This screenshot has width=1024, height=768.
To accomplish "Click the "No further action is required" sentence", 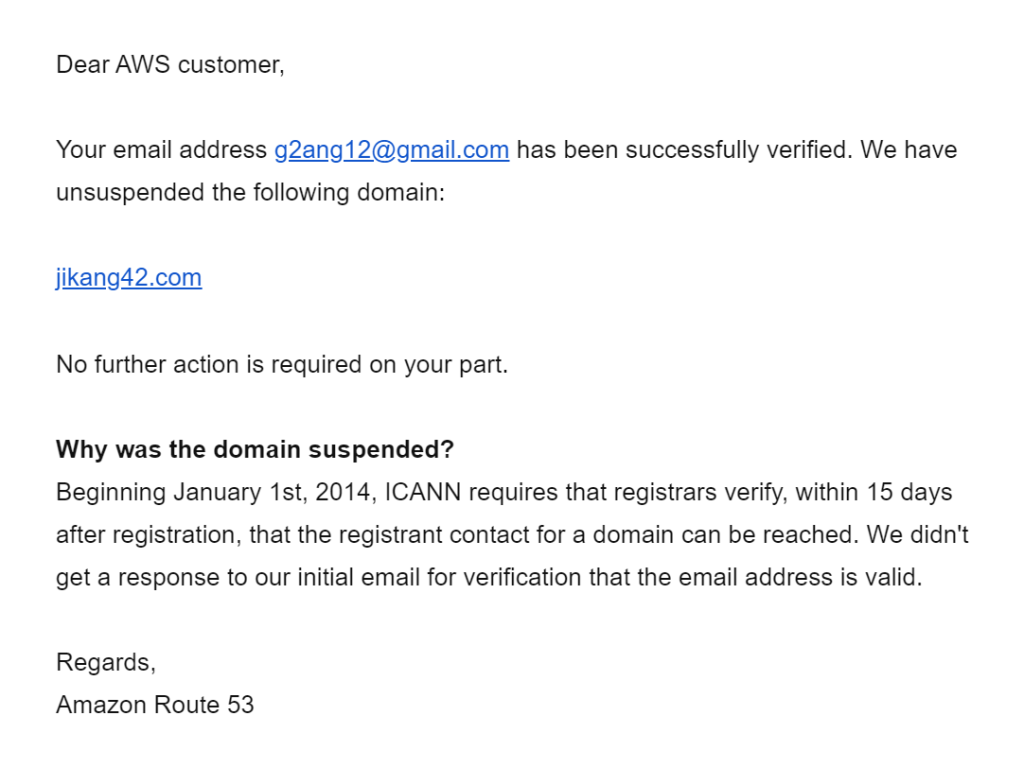I will pos(282,364).
